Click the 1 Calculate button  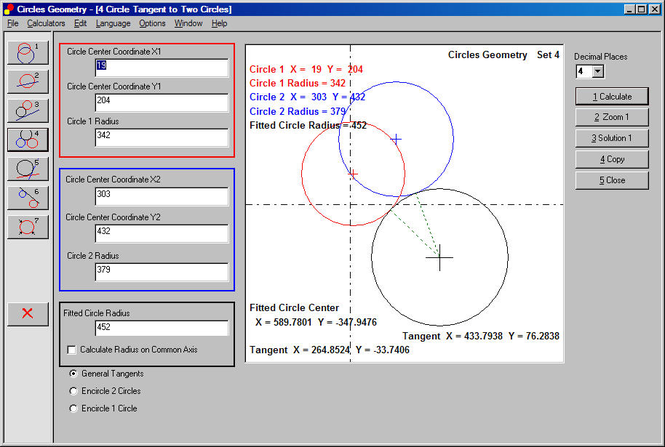(612, 97)
